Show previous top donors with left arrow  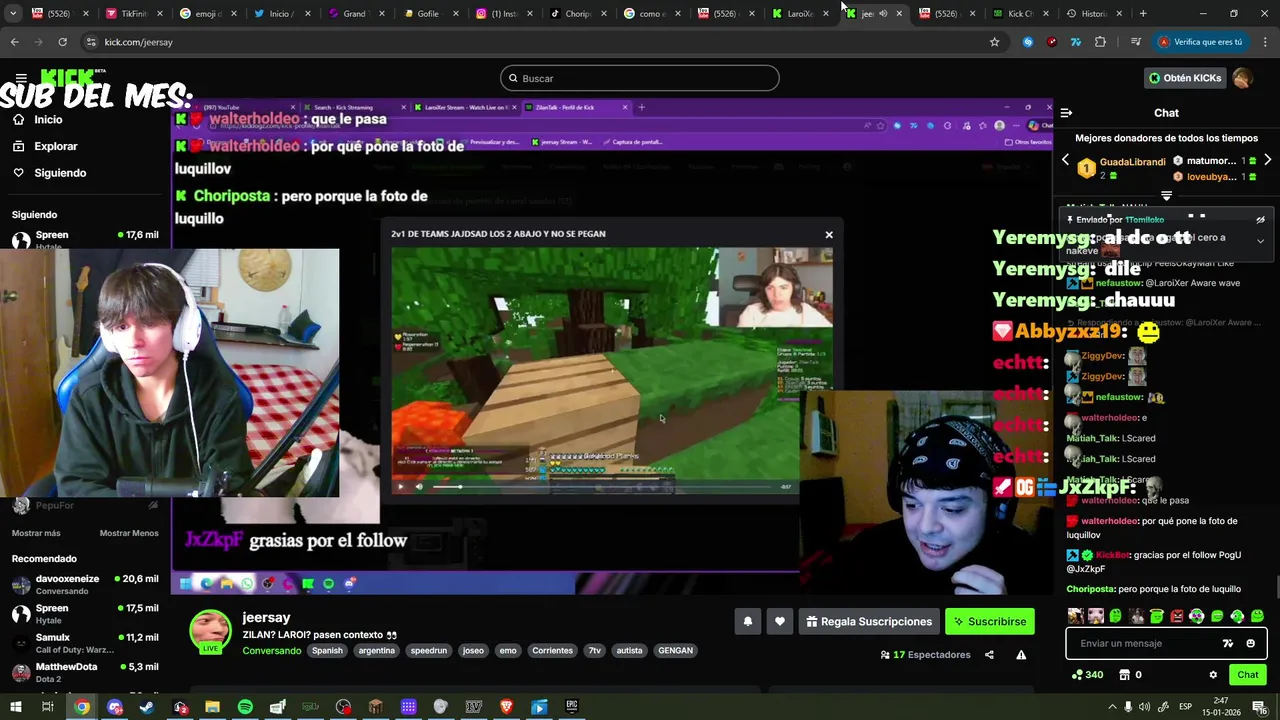(x=1065, y=160)
